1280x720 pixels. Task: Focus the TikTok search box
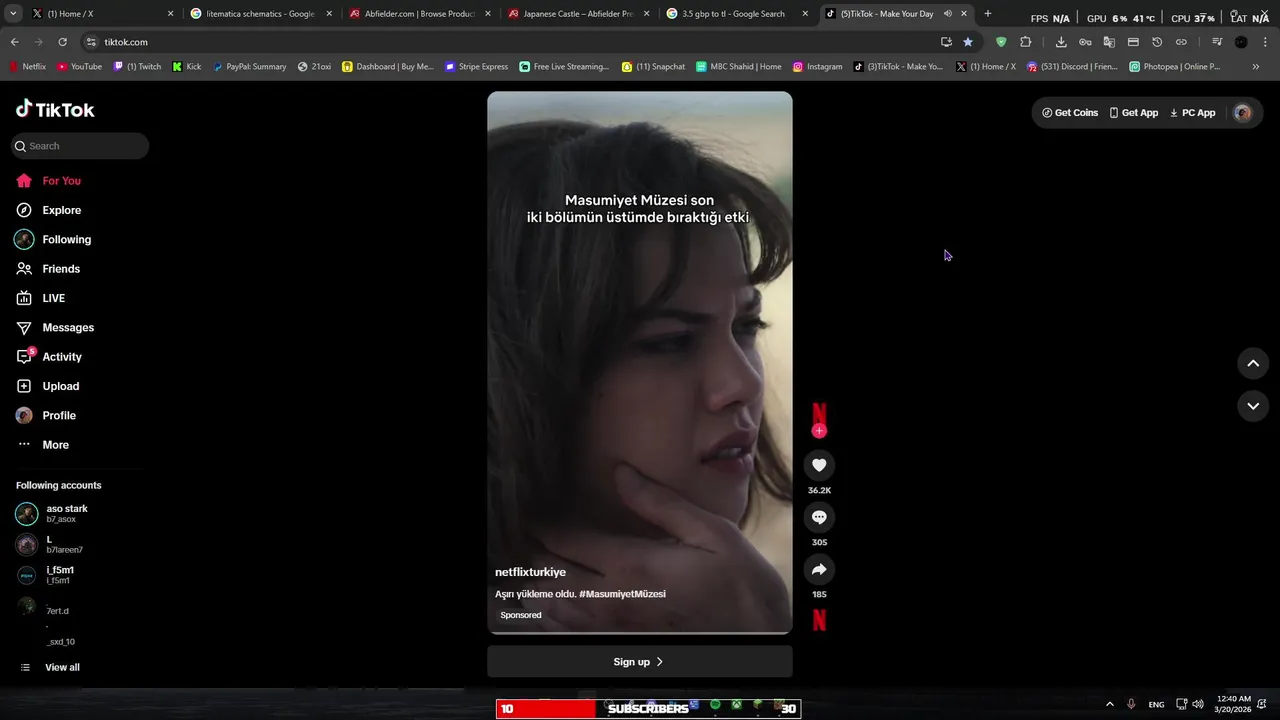pyautogui.click(x=80, y=146)
